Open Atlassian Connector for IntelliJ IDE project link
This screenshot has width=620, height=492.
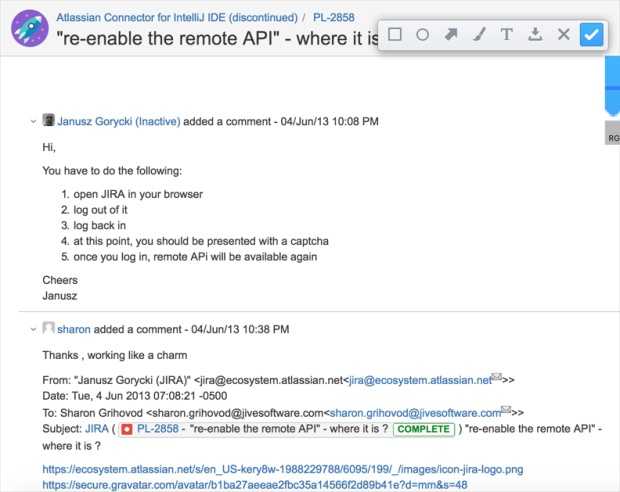176,17
